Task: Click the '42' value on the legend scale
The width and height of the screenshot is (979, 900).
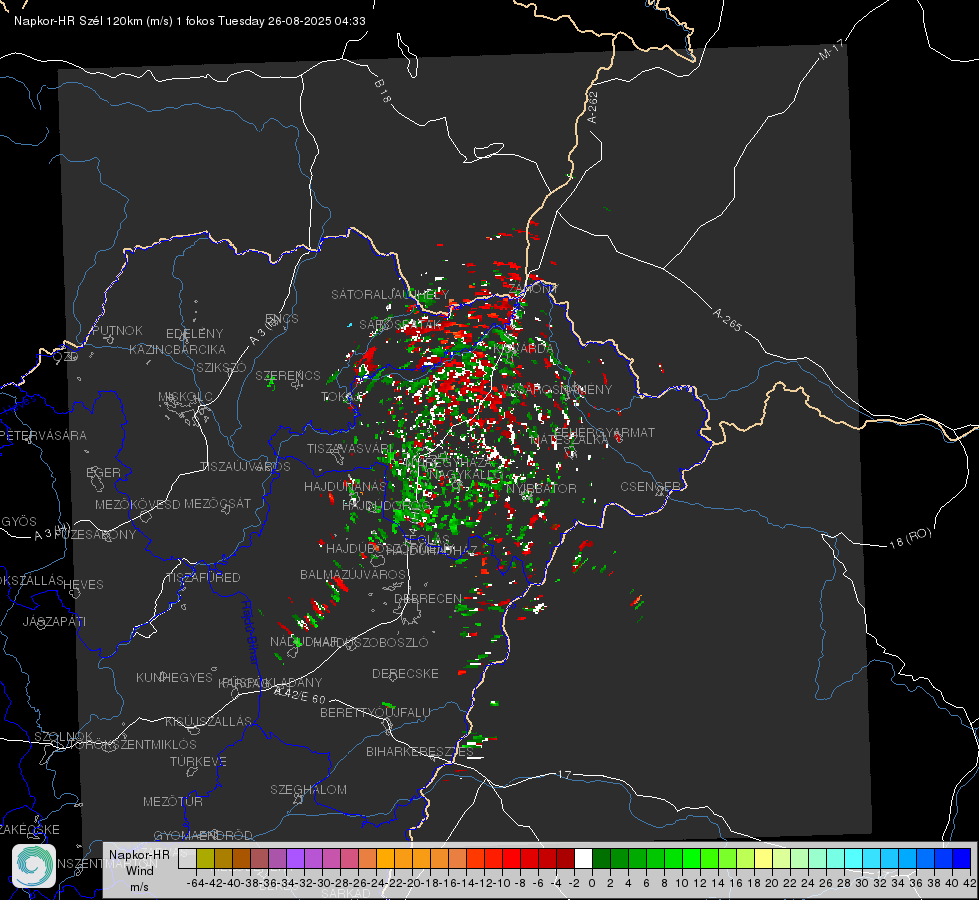Action: click(970, 883)
